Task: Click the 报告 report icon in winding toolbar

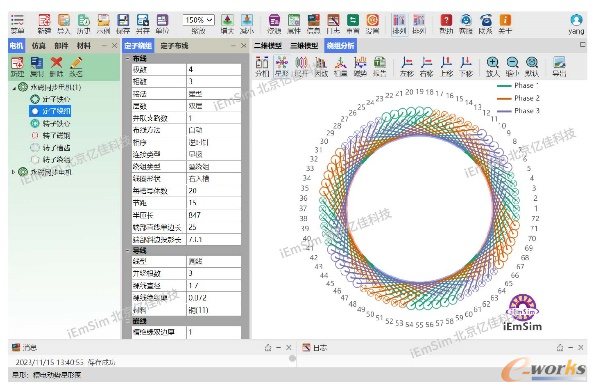Action: click(379, 66)
